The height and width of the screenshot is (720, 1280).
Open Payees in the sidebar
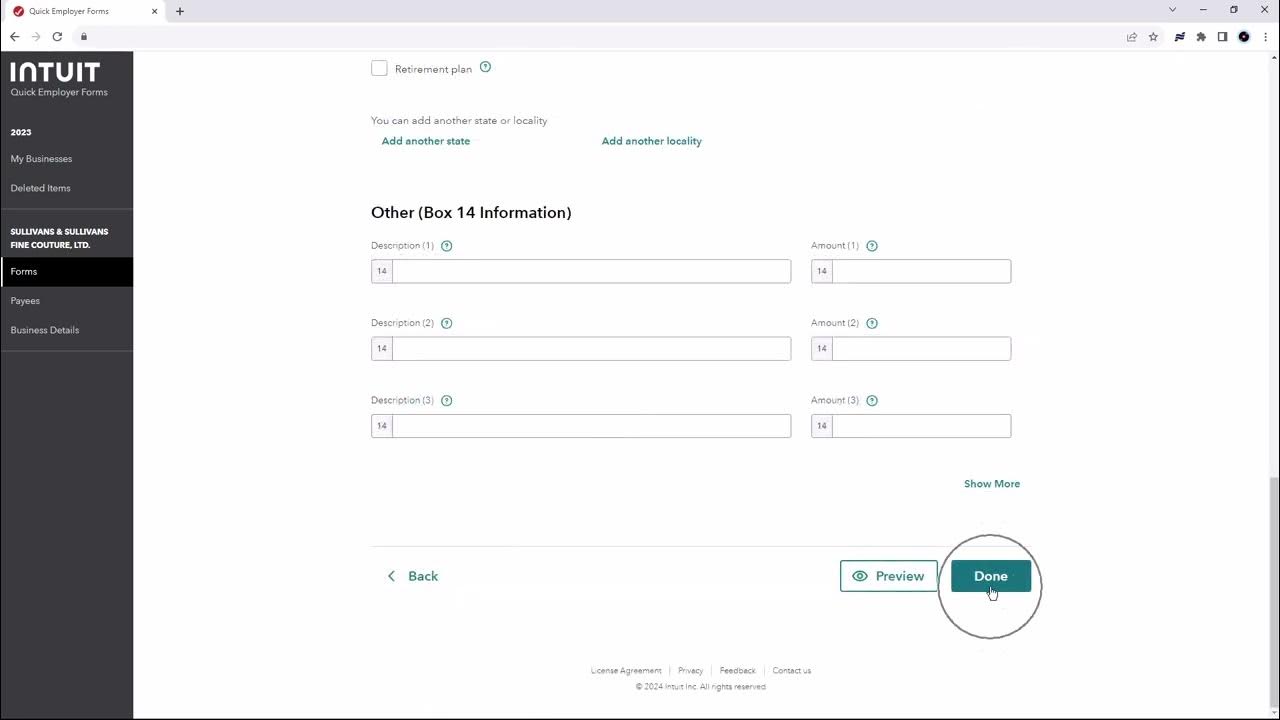tap(25, 301)
